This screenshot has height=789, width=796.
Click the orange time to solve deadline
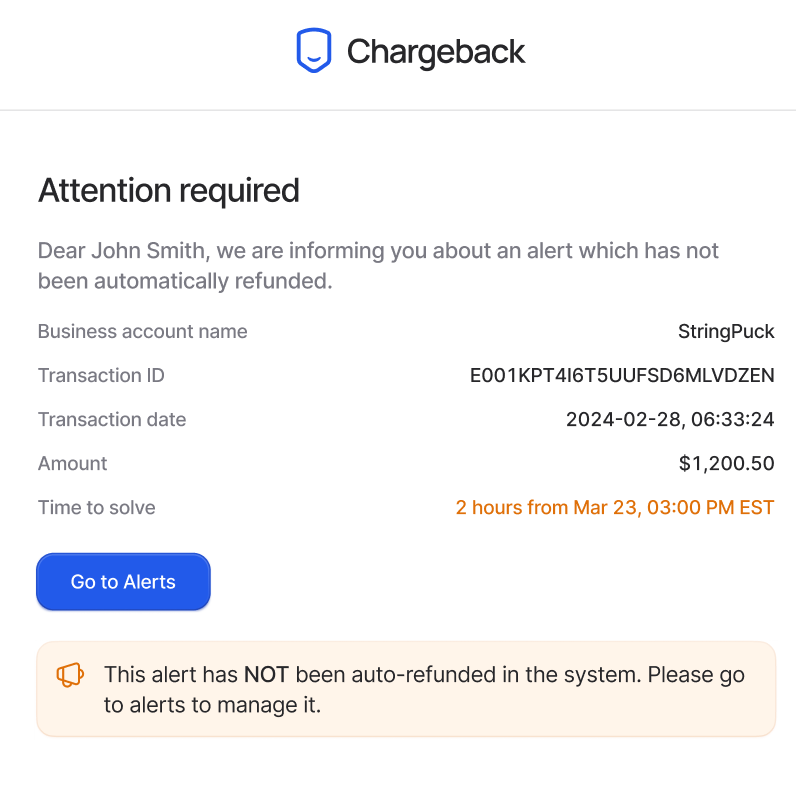[615, 508]
